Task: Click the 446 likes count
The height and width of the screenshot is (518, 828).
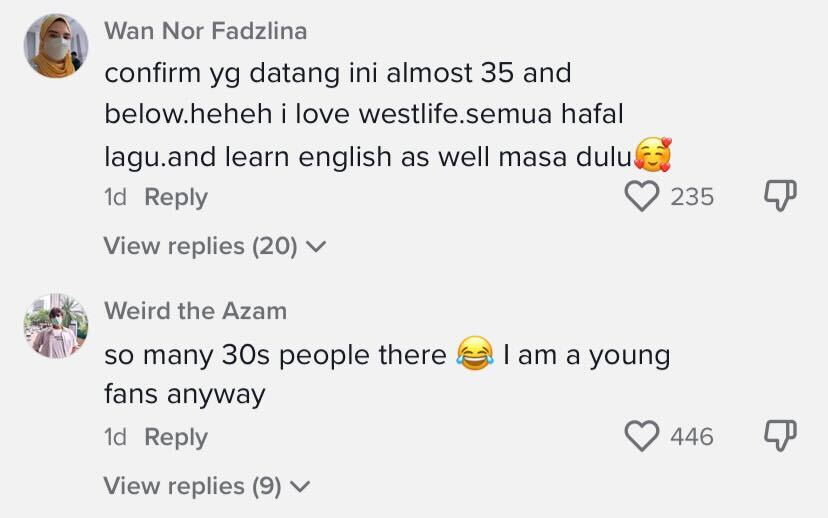Action: pos(692,437)
